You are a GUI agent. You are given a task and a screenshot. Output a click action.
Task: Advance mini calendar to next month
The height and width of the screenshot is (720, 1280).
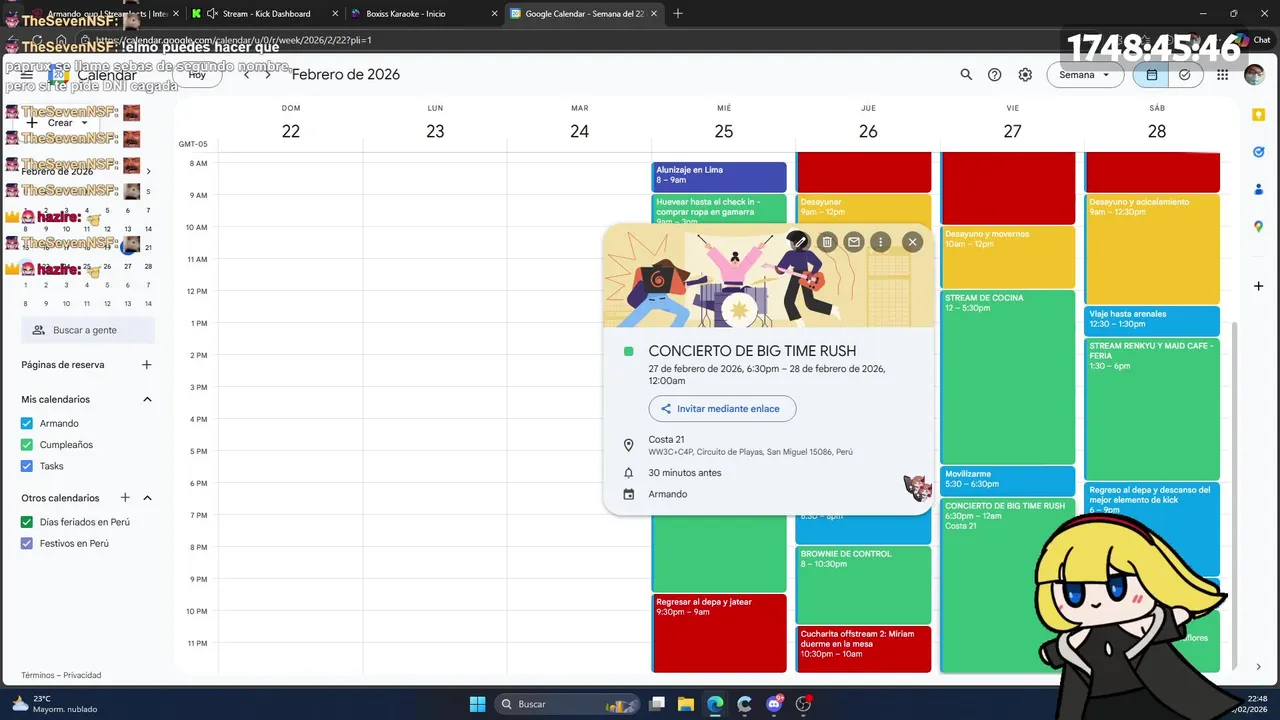[148, 171]
